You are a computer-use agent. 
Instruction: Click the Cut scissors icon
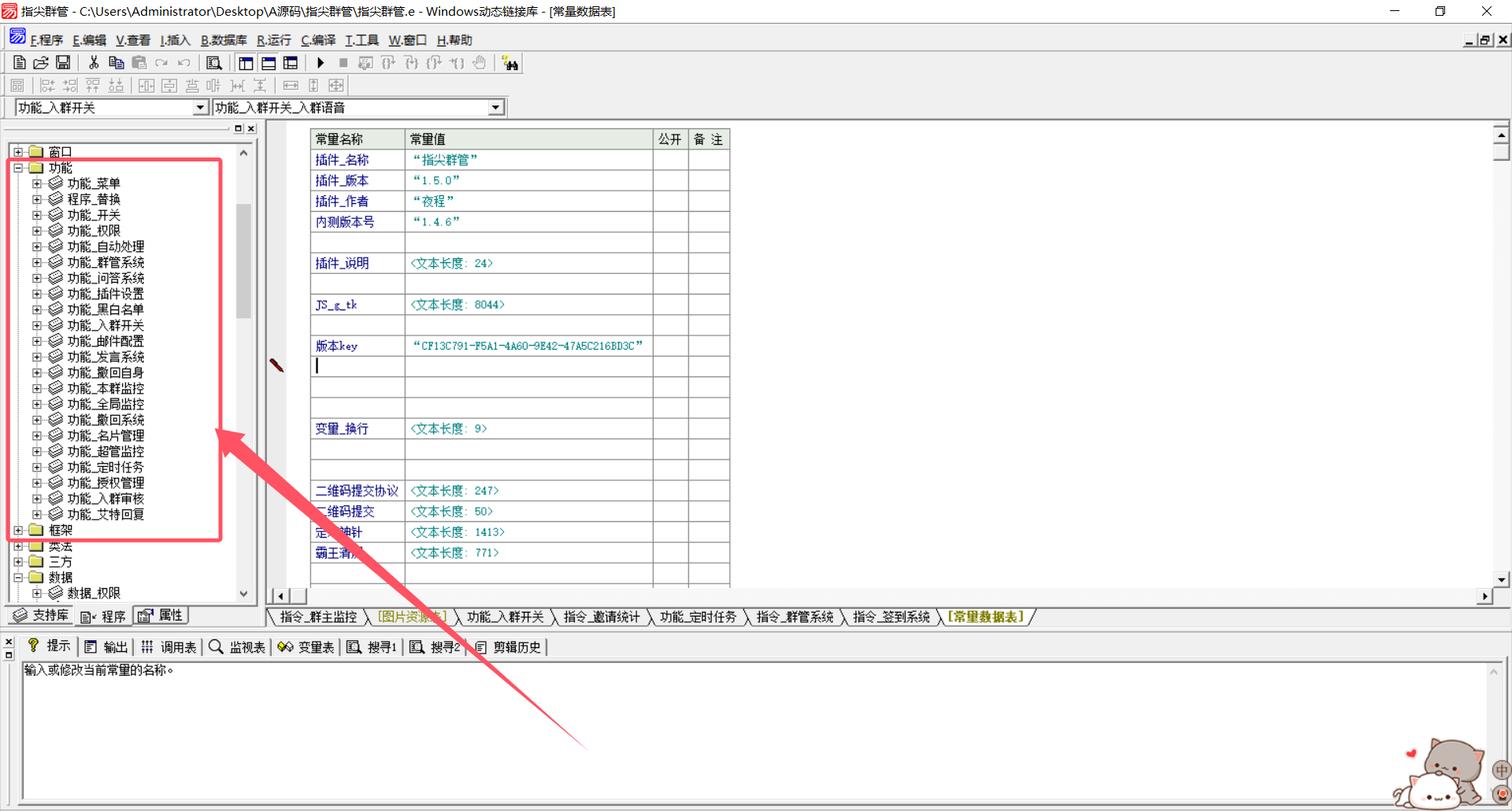[x=94, y=63]
